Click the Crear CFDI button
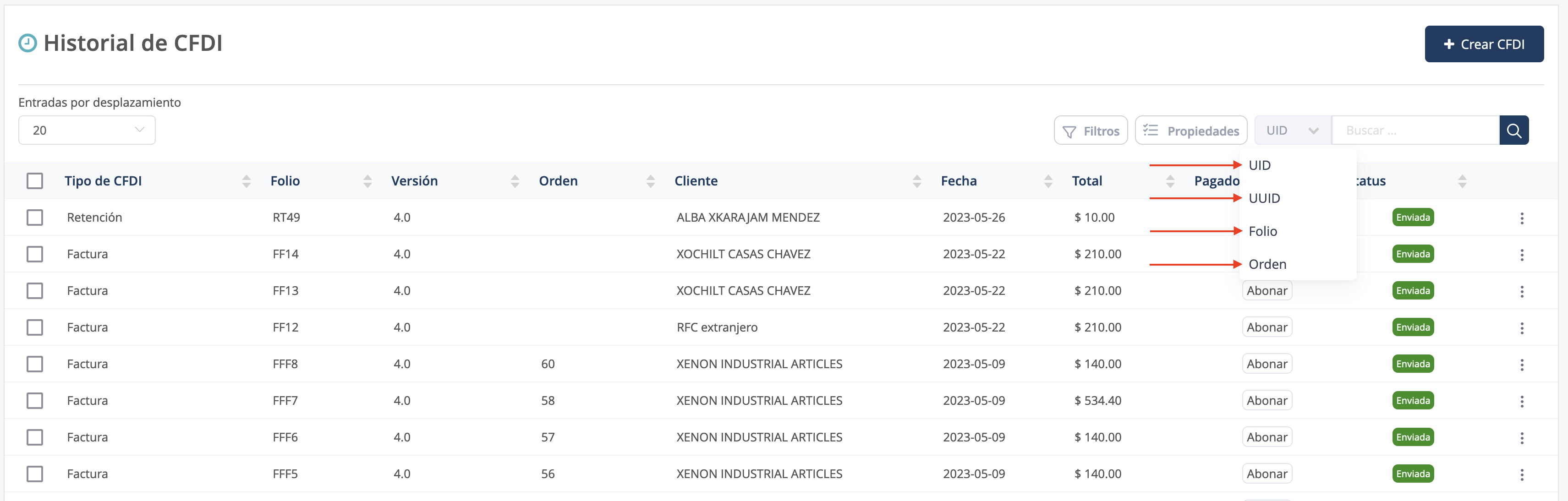 (x=1484, y=44)
